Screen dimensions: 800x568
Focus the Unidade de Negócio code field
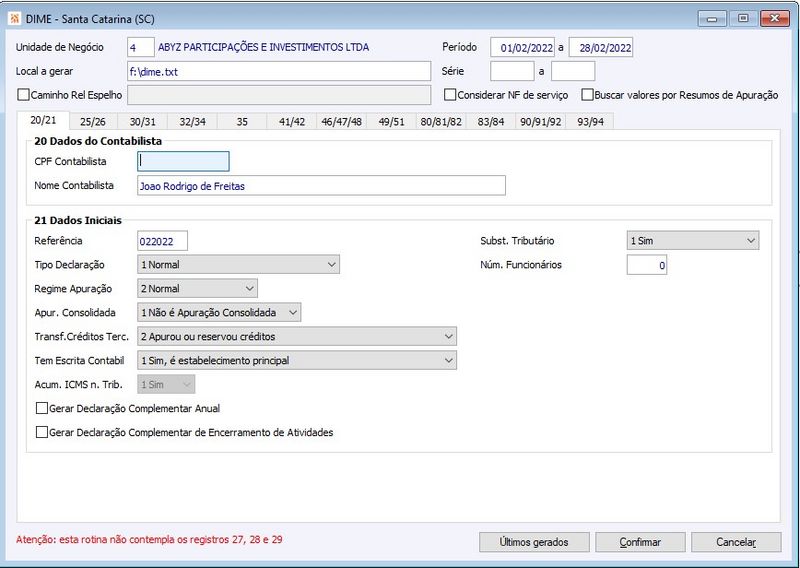click(140, 47)
